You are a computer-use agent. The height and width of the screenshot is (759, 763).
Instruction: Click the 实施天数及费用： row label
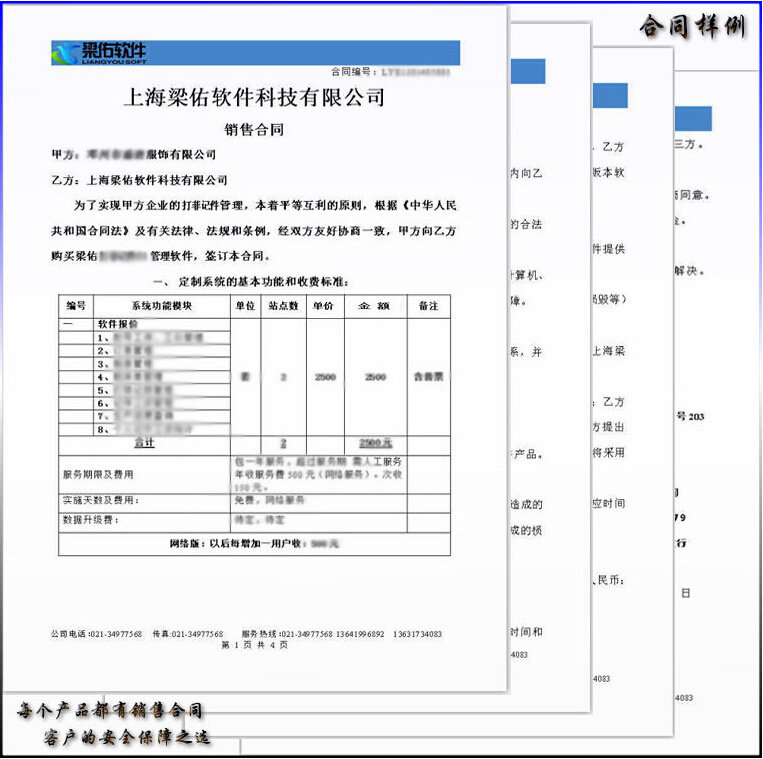tap(101, 500)
